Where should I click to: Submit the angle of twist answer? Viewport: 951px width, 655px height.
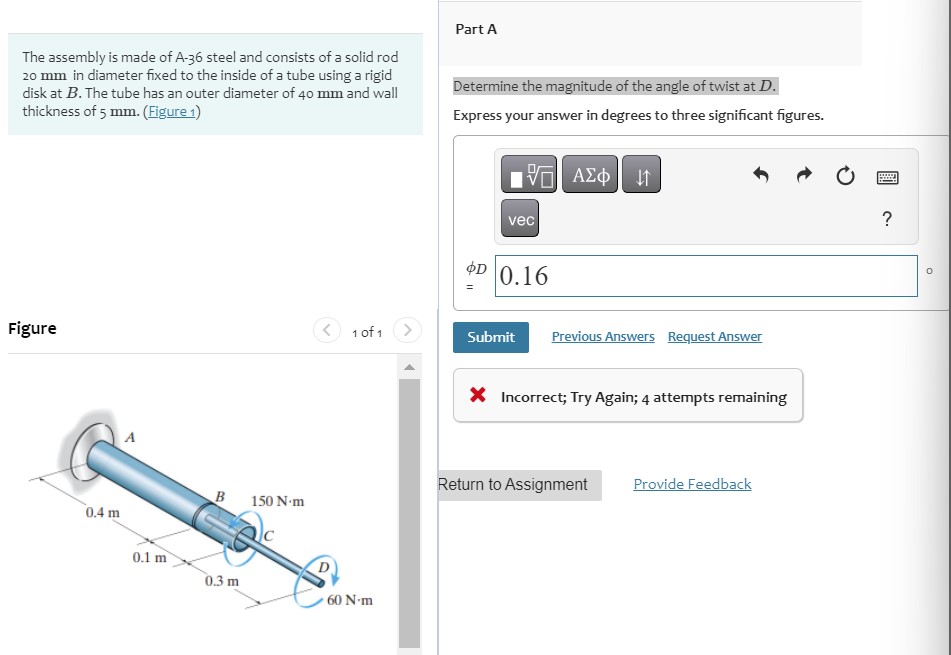490,337
